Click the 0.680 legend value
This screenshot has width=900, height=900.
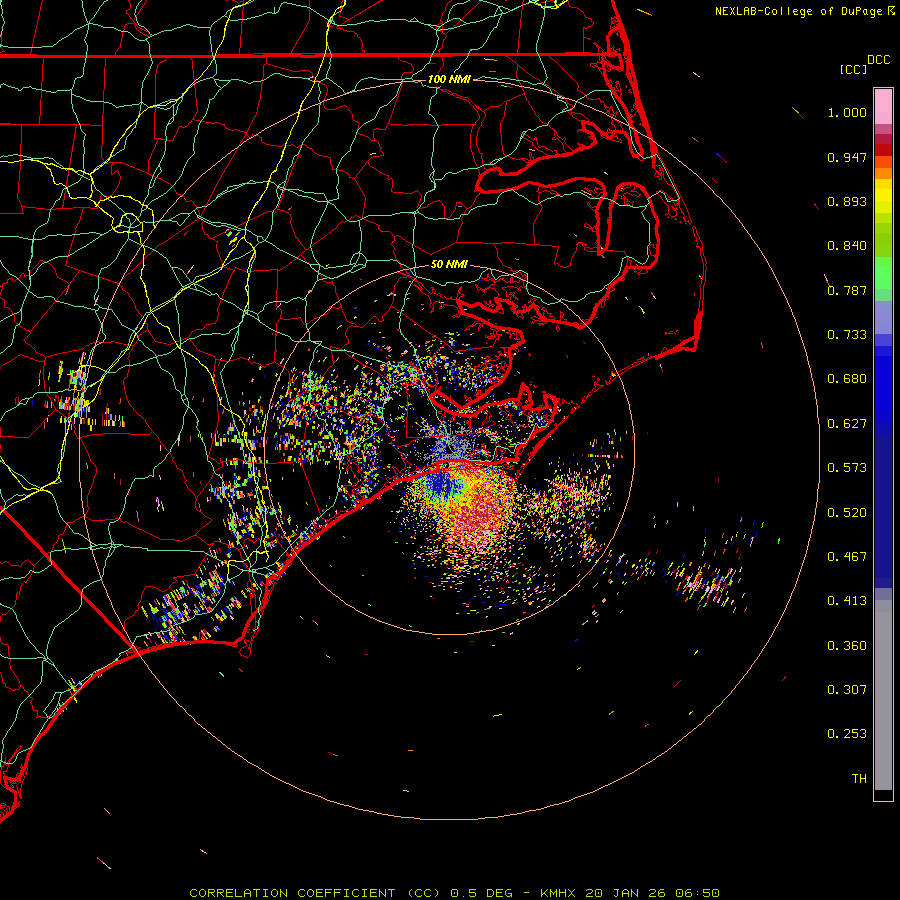point(847,379)
